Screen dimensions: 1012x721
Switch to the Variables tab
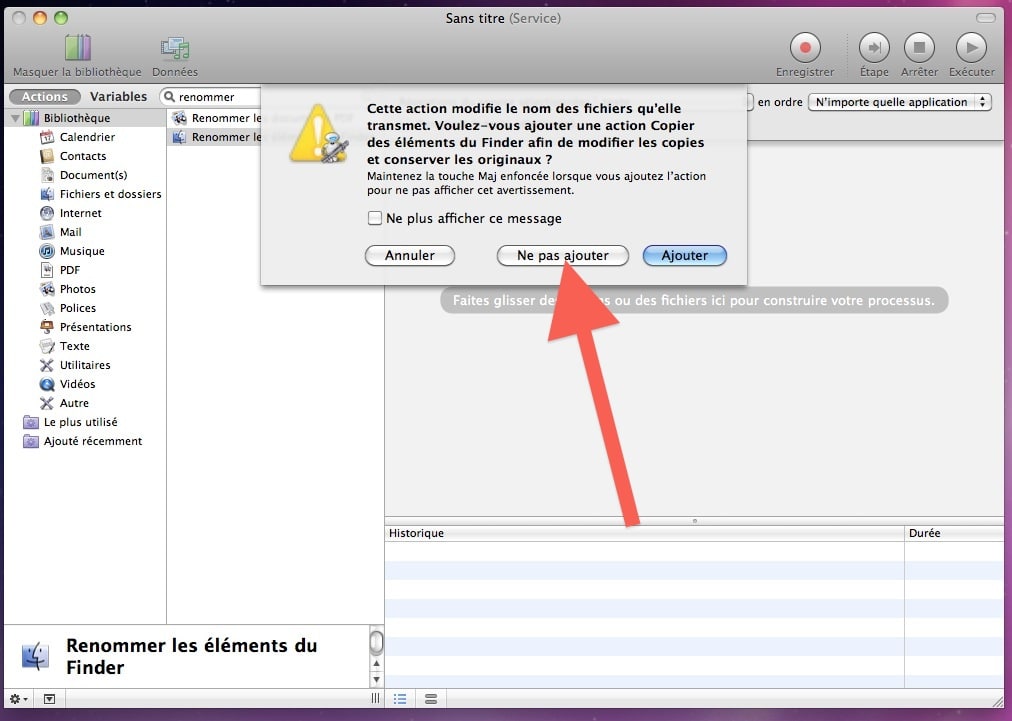(119, 96)
